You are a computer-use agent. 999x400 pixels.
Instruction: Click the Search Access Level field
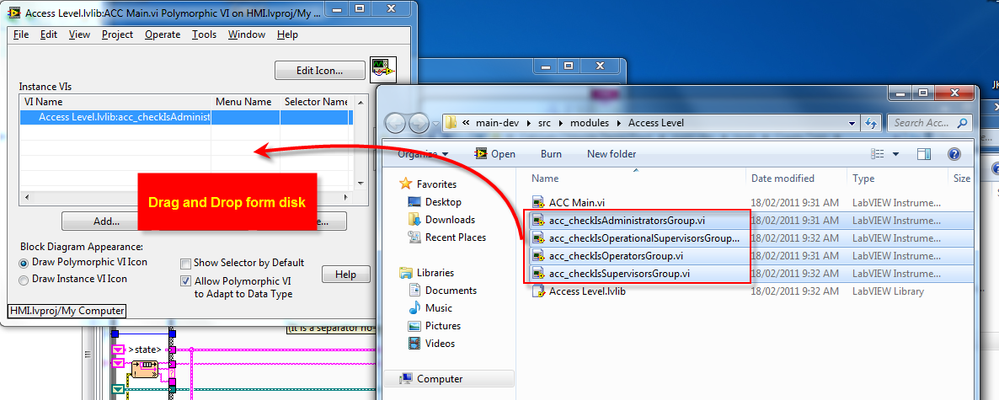pos(928,122)
